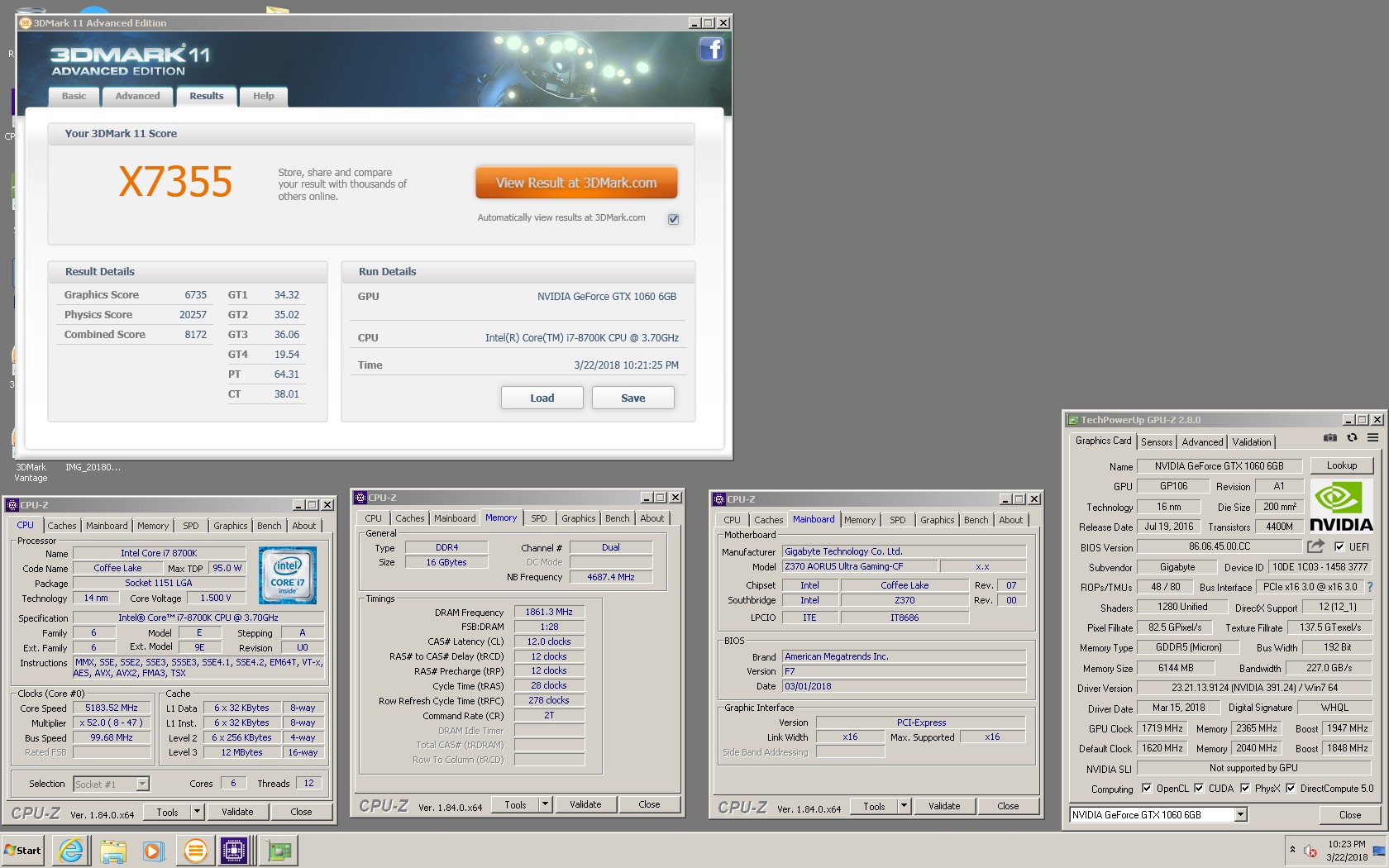Click the Intel Core i7 logo in CPU-Z
The height and width of the screenshot is (868, 1389).
[288, 575]
